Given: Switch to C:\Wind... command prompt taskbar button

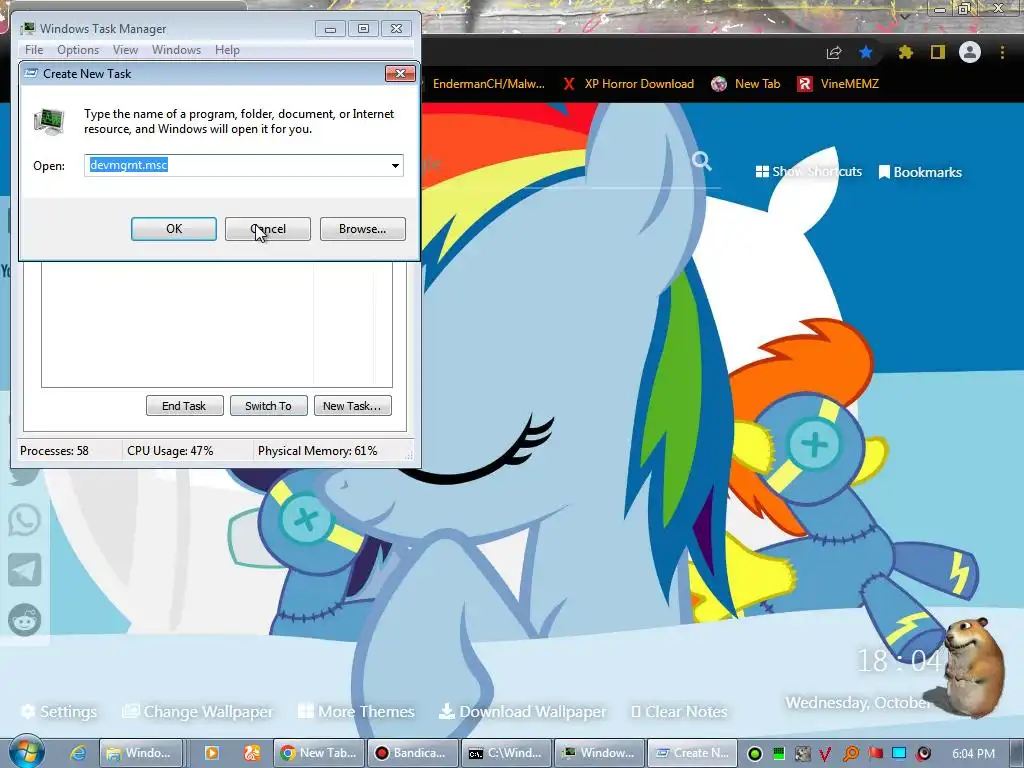Looking at the screenshot, I should click(507, 753).
